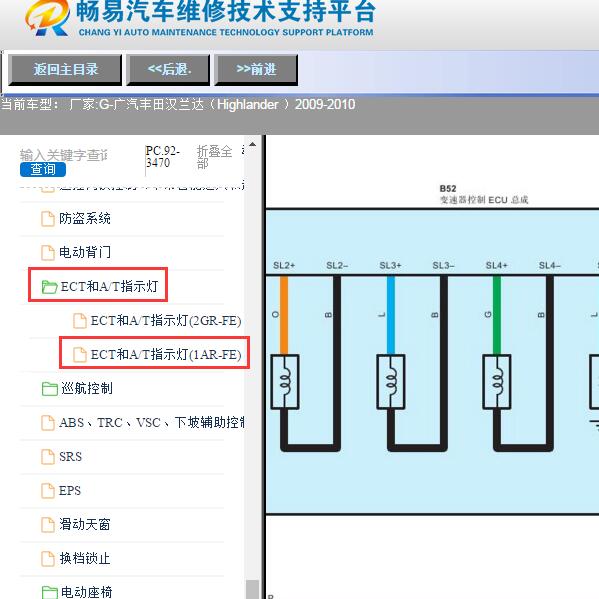Click the platform logo icon

point(47,18)
